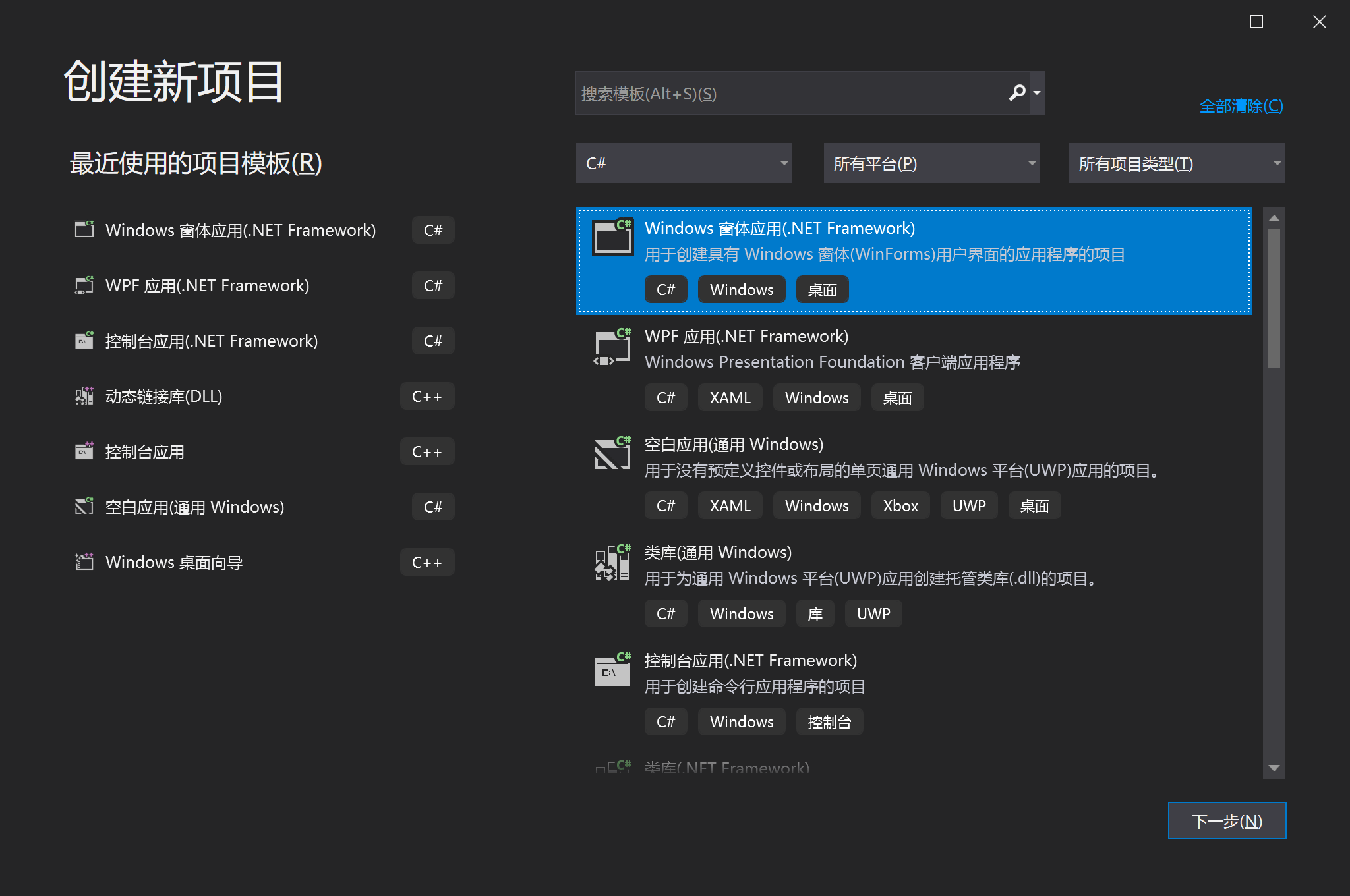This screenshot has height=896, width=1350.
Task: Click the template list scrollbar down arrow
Action: pos(1274,768)
